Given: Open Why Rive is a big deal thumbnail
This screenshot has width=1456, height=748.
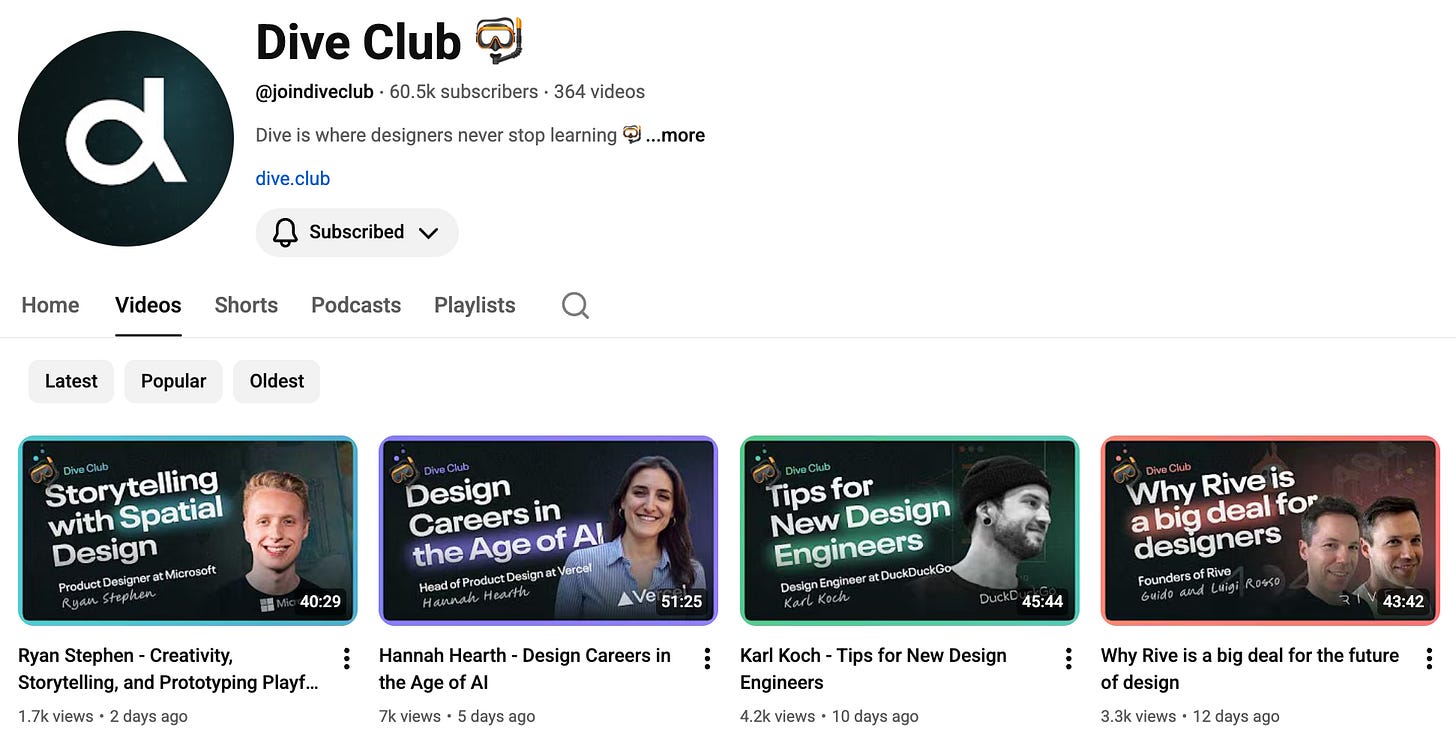Looking at the screenshot, I should (1270, 530).
